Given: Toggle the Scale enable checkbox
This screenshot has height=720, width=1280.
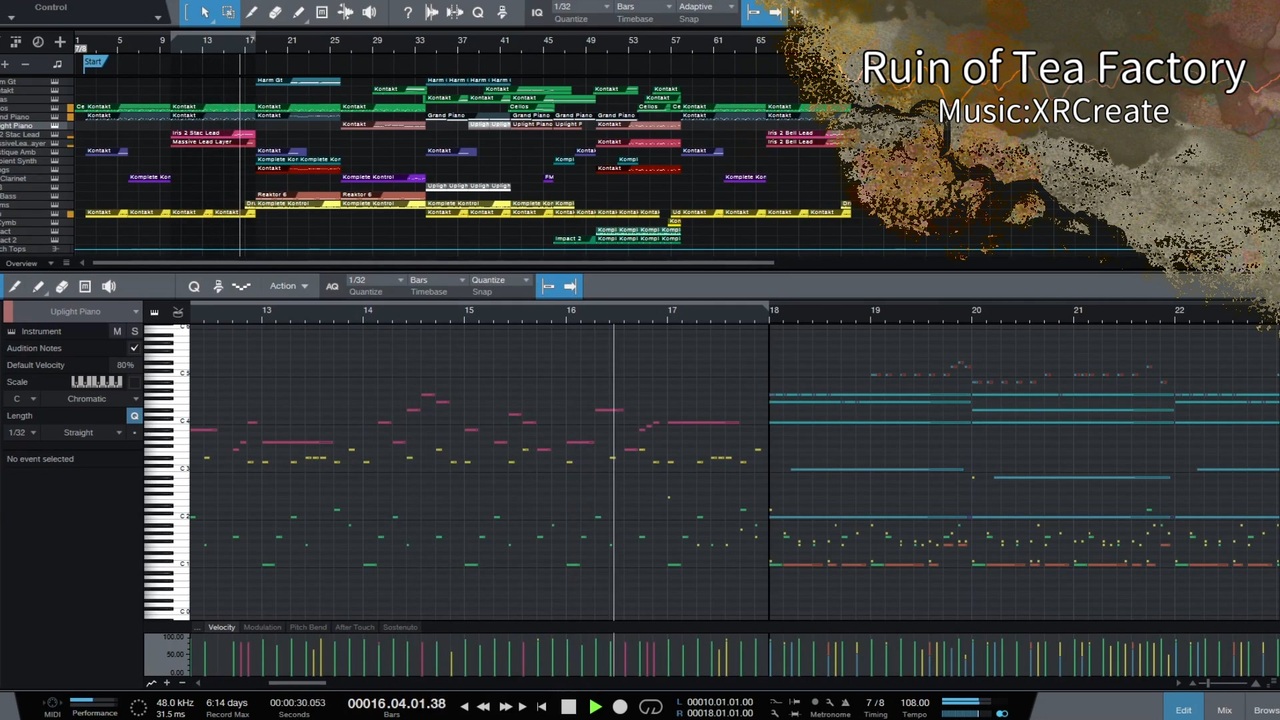Looking at the screenshot, I should tap(135, 382).
